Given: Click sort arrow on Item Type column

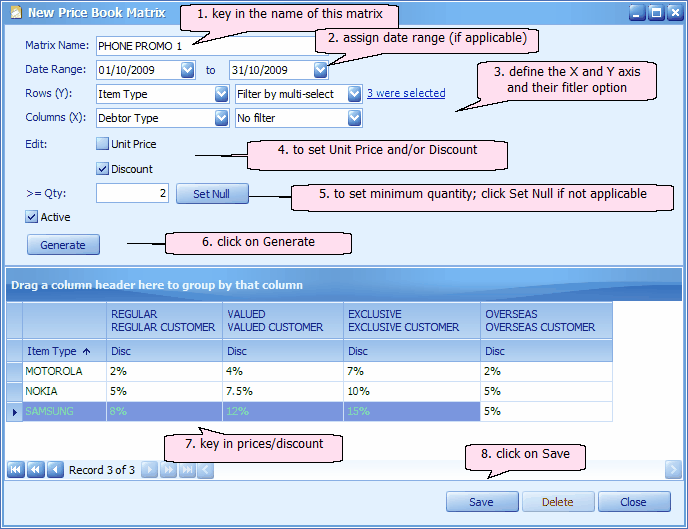Looking at the screenshot, I should pos(85,351).
